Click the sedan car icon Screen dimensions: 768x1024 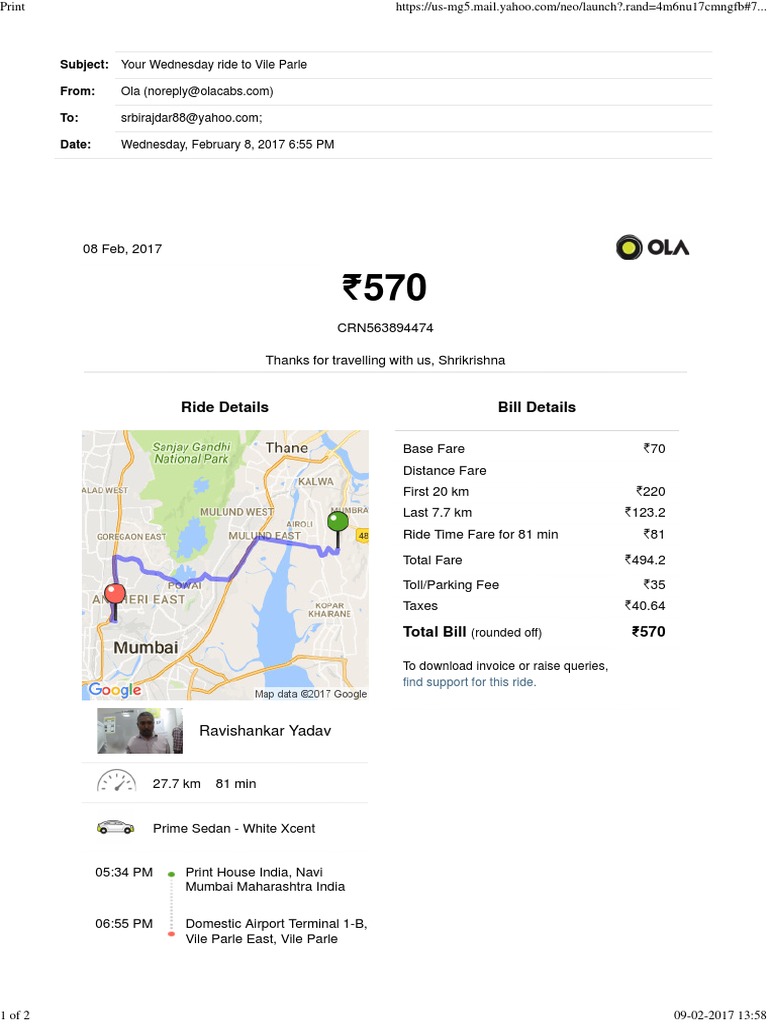point(115,827)
